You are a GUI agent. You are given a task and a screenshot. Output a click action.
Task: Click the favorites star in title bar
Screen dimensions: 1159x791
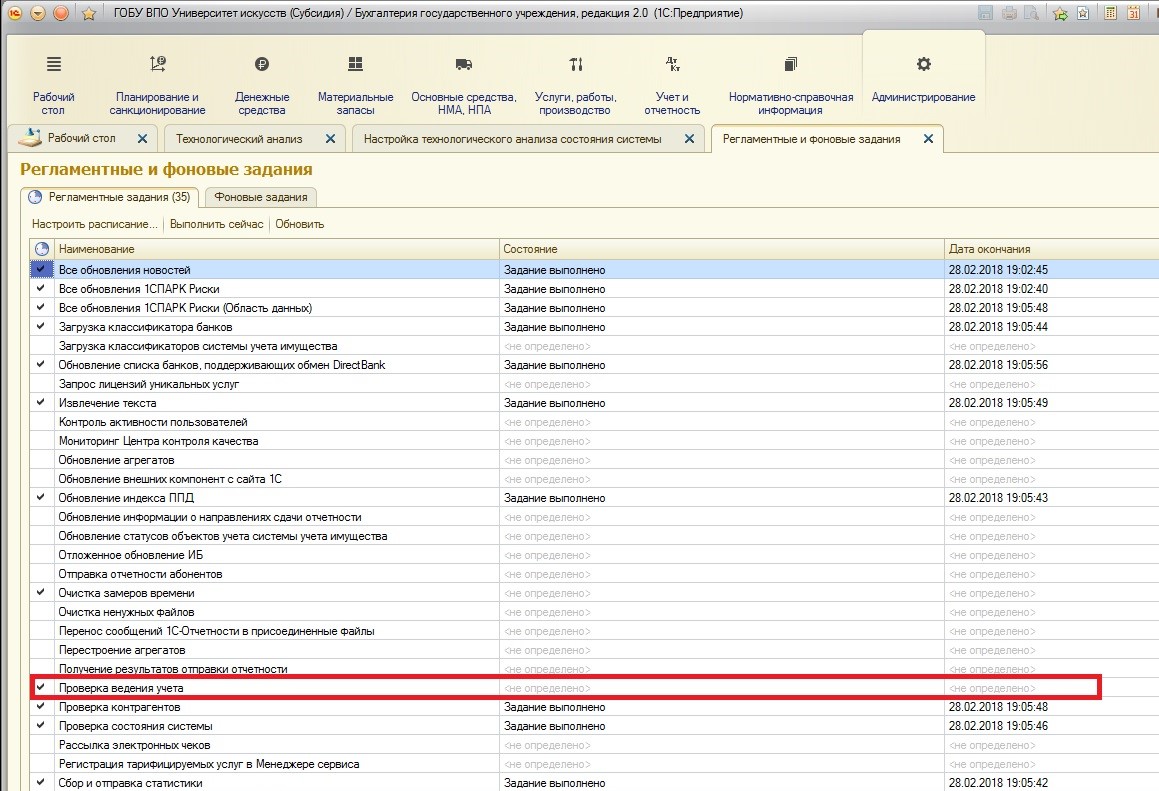(x=88, y=13)
